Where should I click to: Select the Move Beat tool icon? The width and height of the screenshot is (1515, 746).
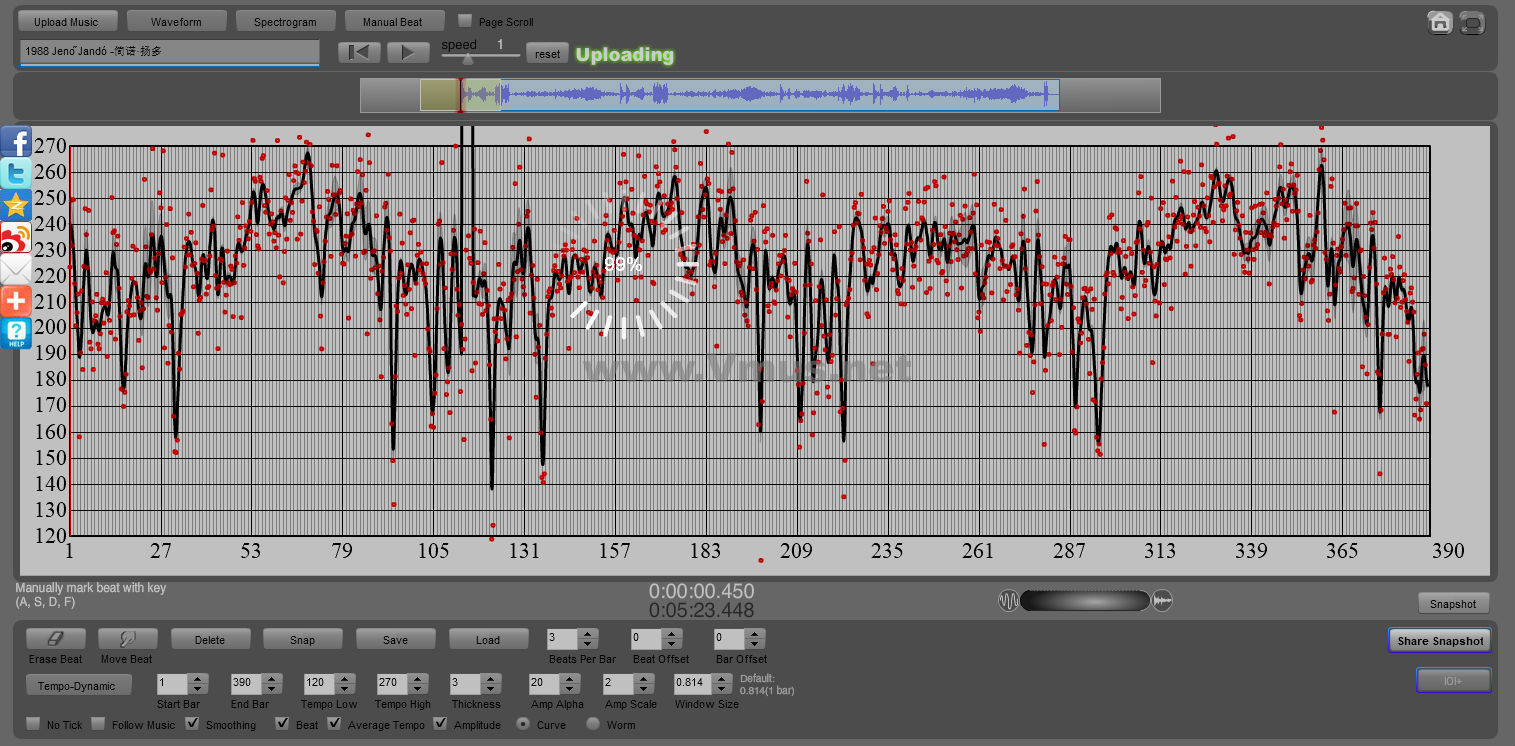pyautogui.click(x=126, y=639)
